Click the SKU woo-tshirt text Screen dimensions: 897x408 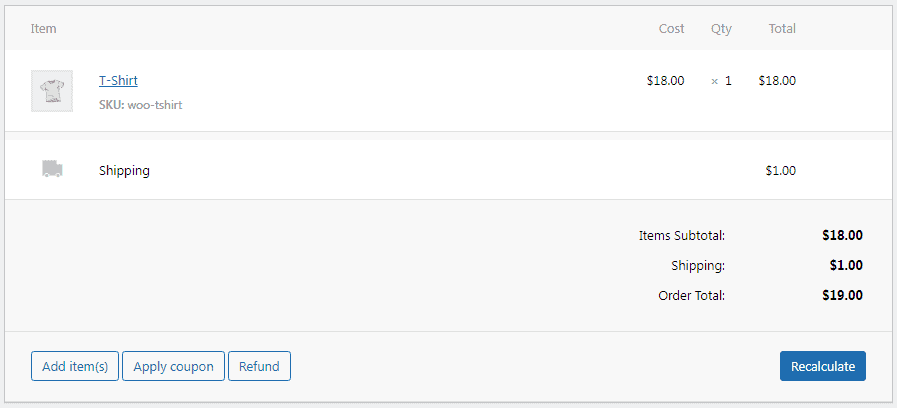coord(141,105)
